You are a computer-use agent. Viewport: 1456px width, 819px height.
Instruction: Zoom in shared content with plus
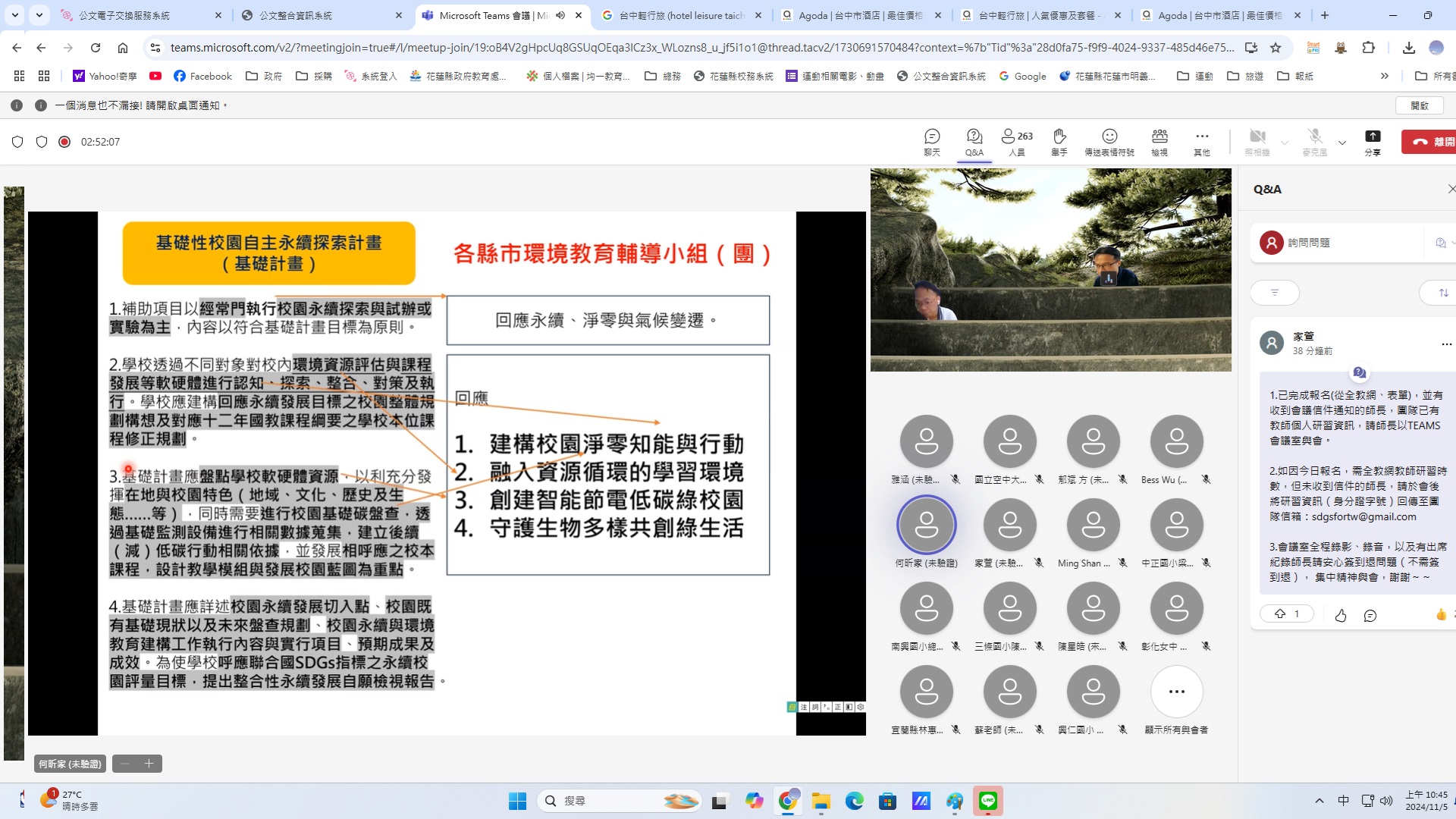click(x=149, y=764)
